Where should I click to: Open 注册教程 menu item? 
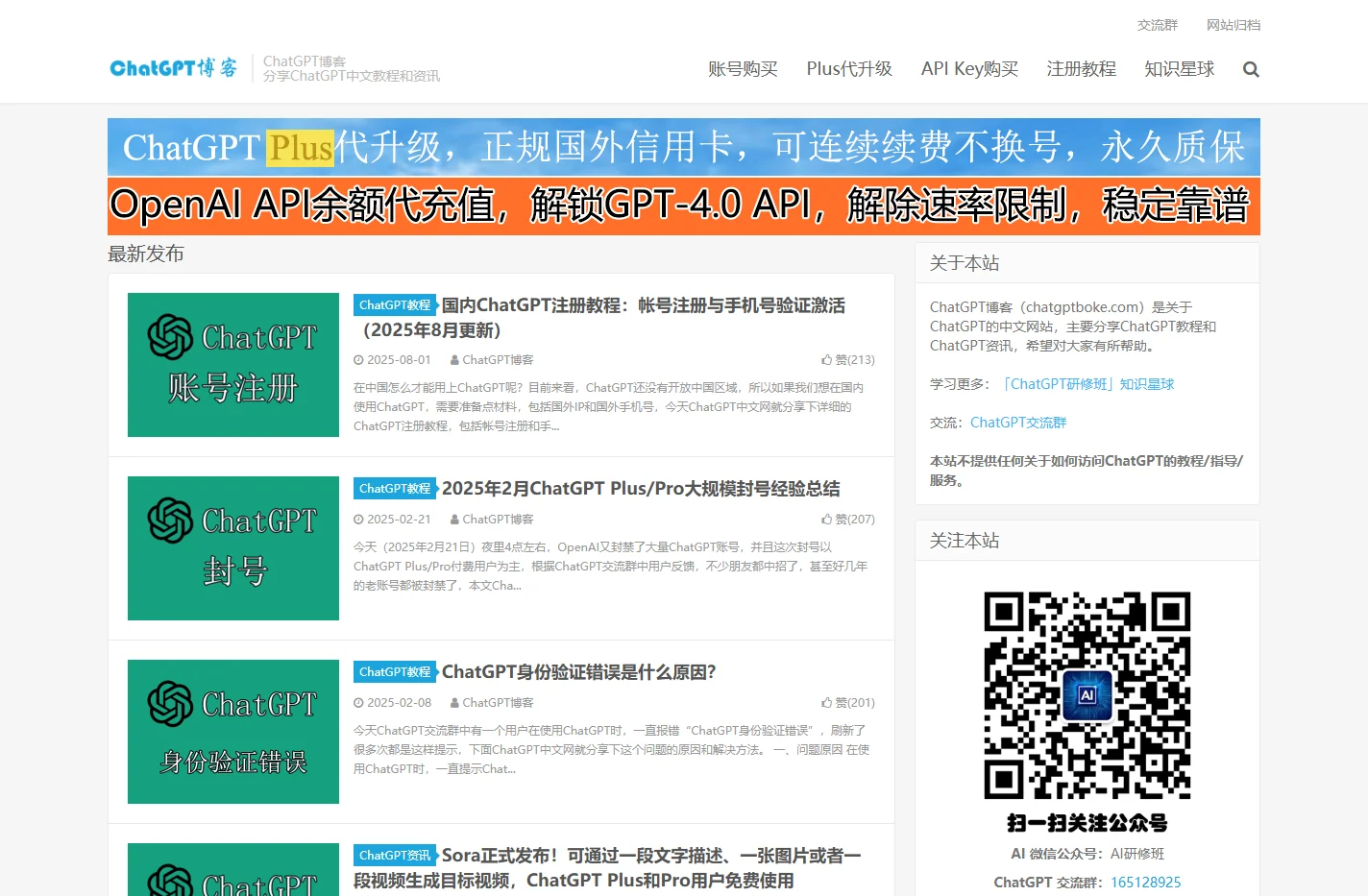[1081, 69]
